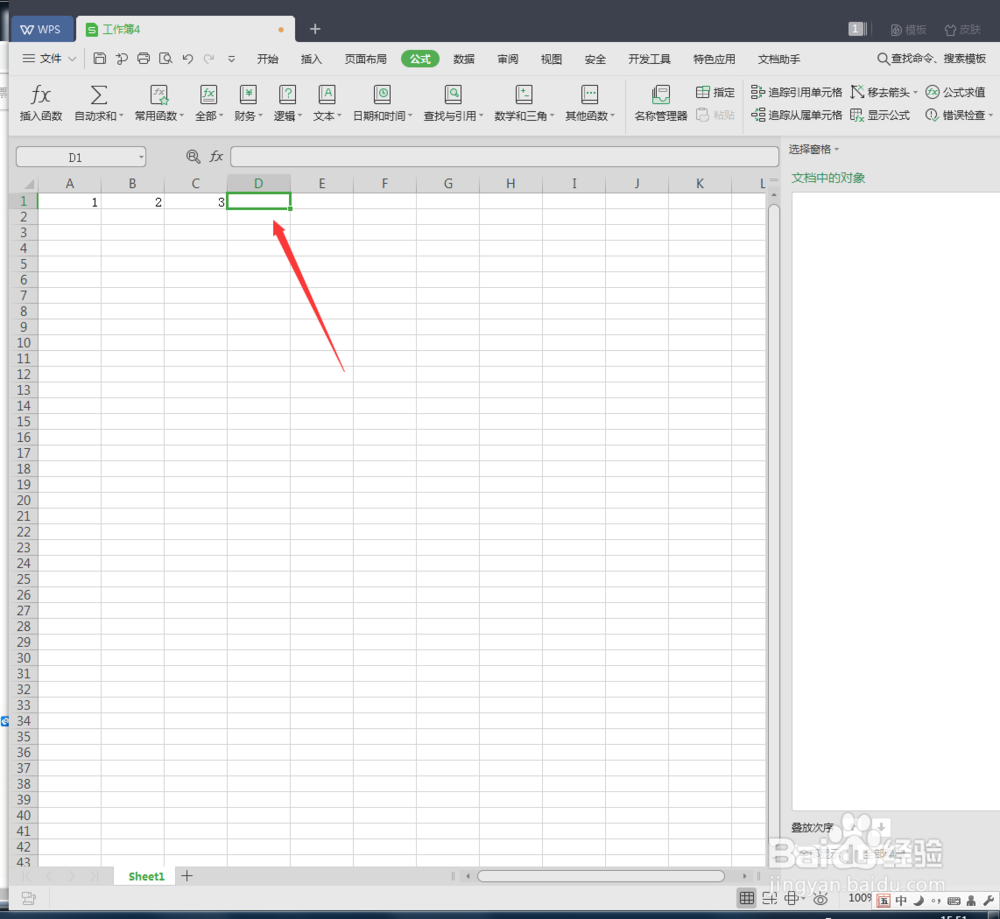Click the search commands box (查找命令)
Screen dimensions: 1000x919
coord(932,59)
